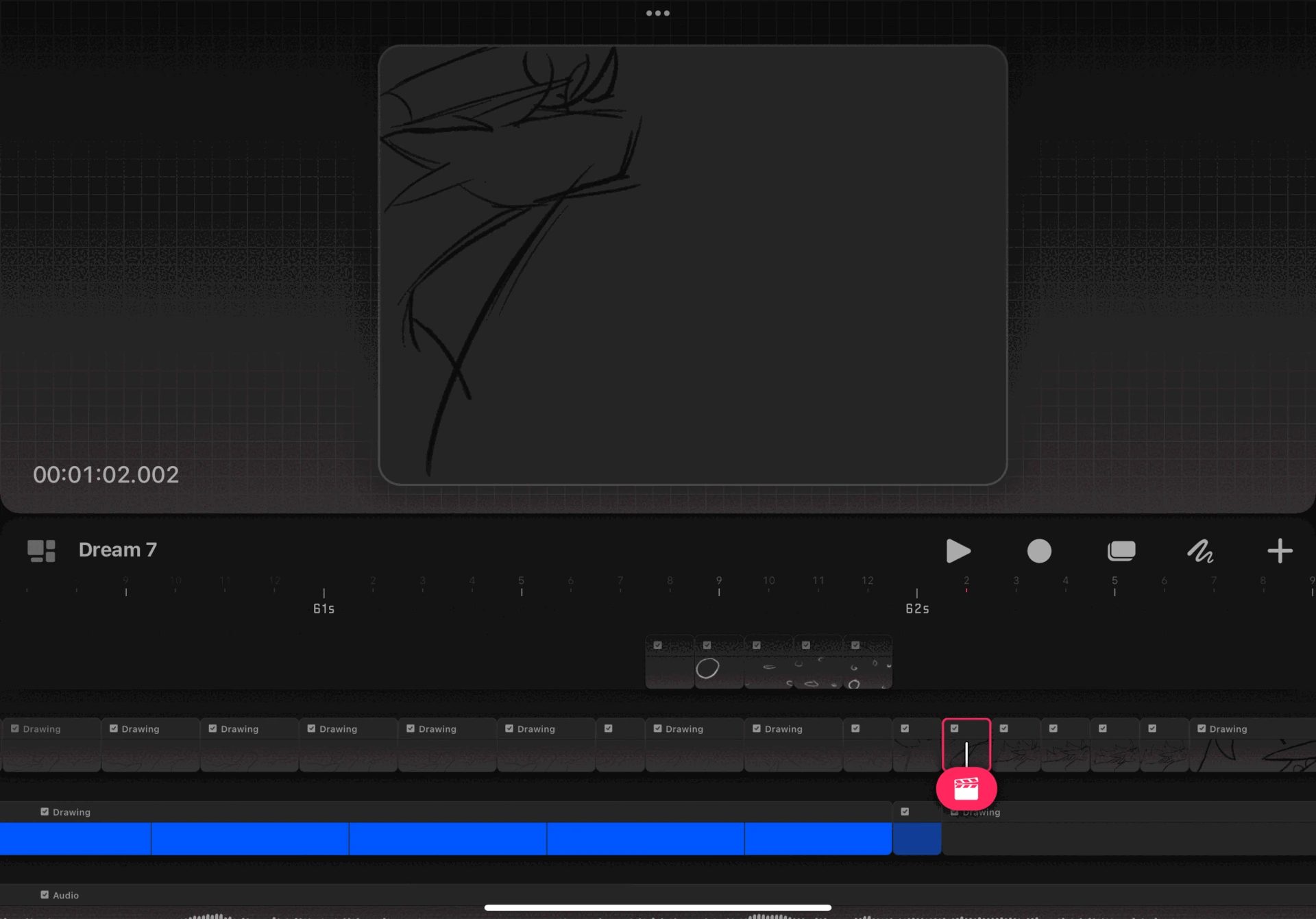Open the gallery grid icon next to Dream 7

40,549
